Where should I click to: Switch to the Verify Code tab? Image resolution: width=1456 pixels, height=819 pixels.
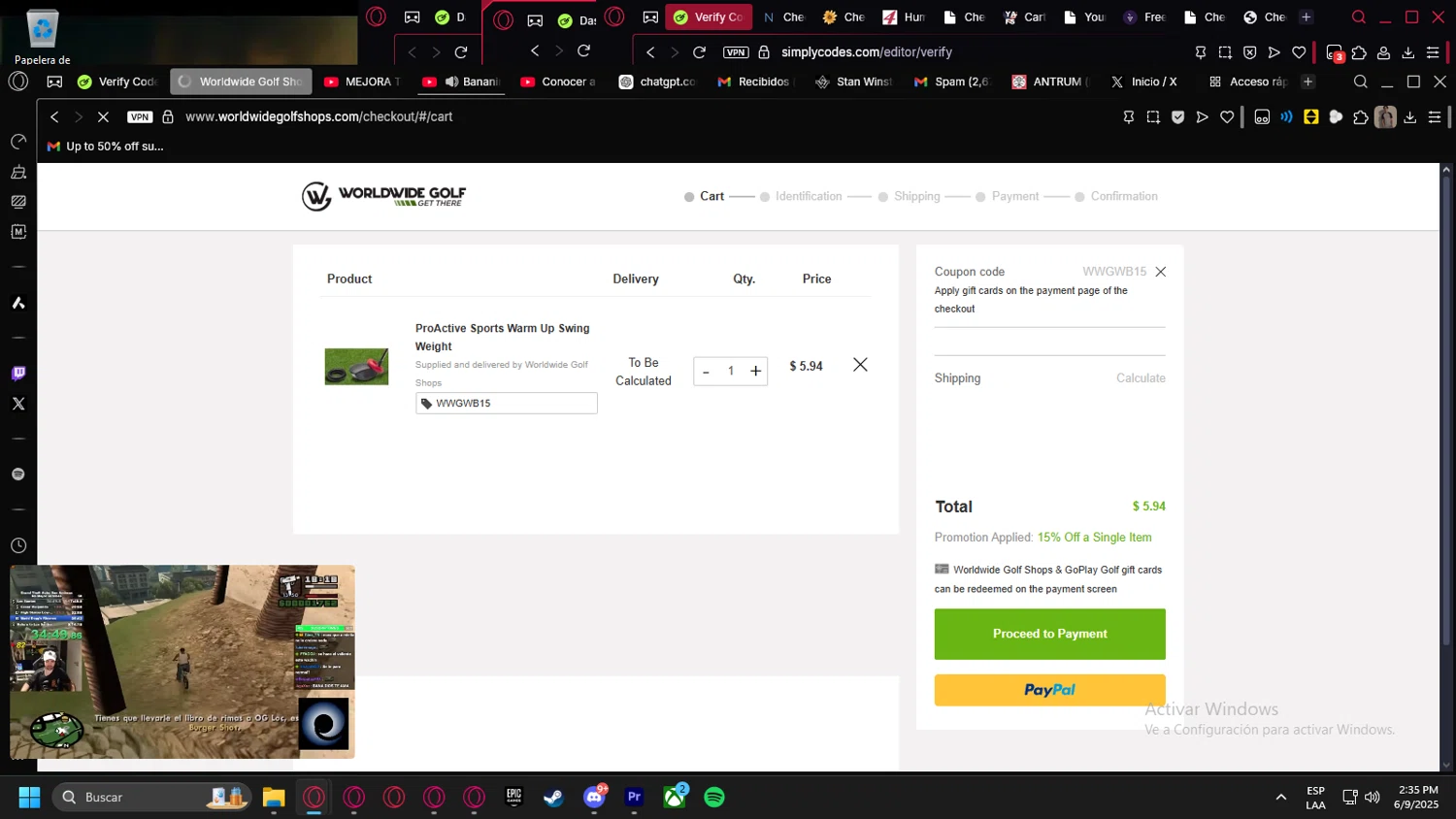(117, 82)
